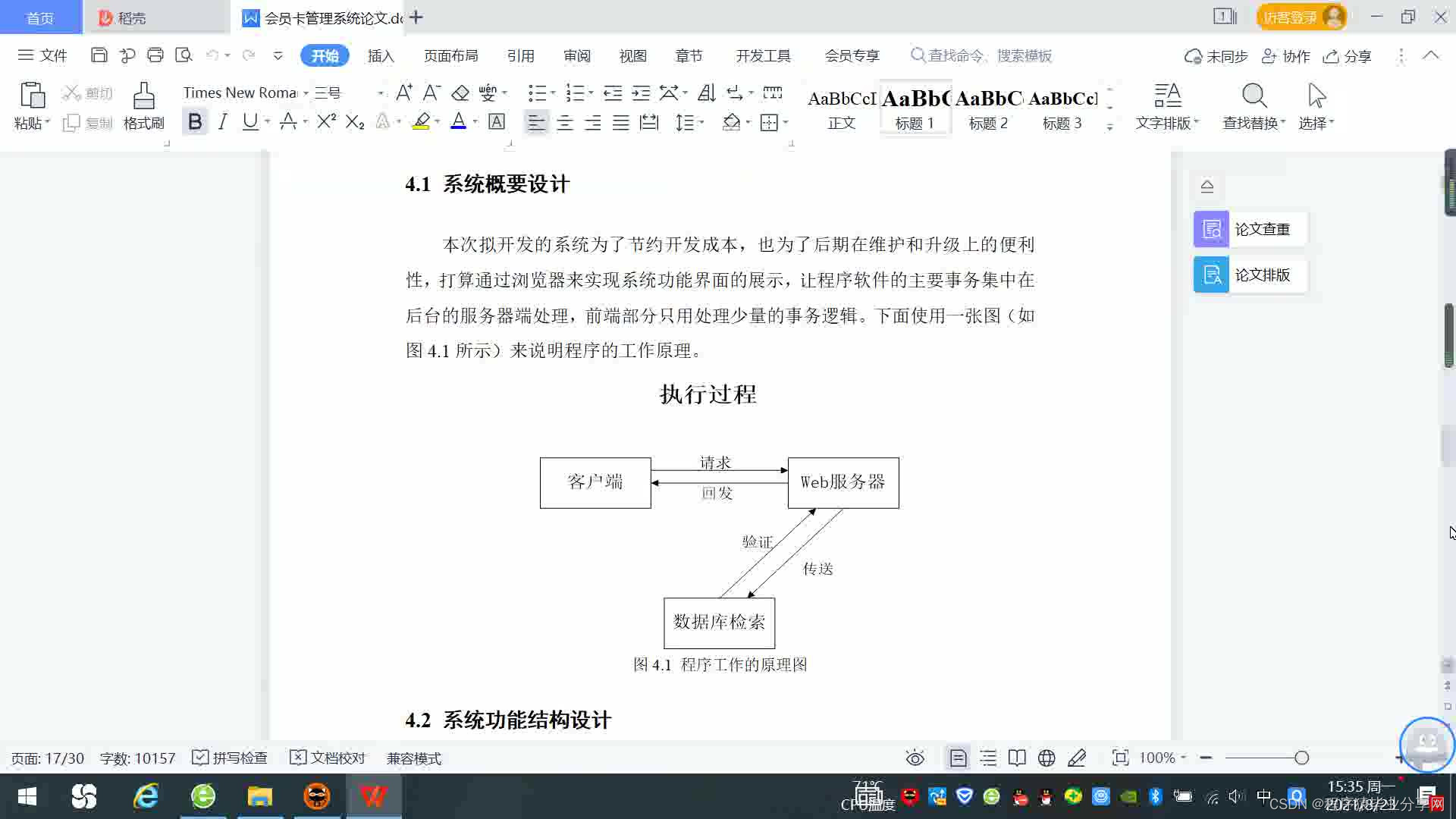Open the Times New Roman font dropdown
This screenshot has width=1456, height=819.
pyautogui.click(x=306, y=93)
